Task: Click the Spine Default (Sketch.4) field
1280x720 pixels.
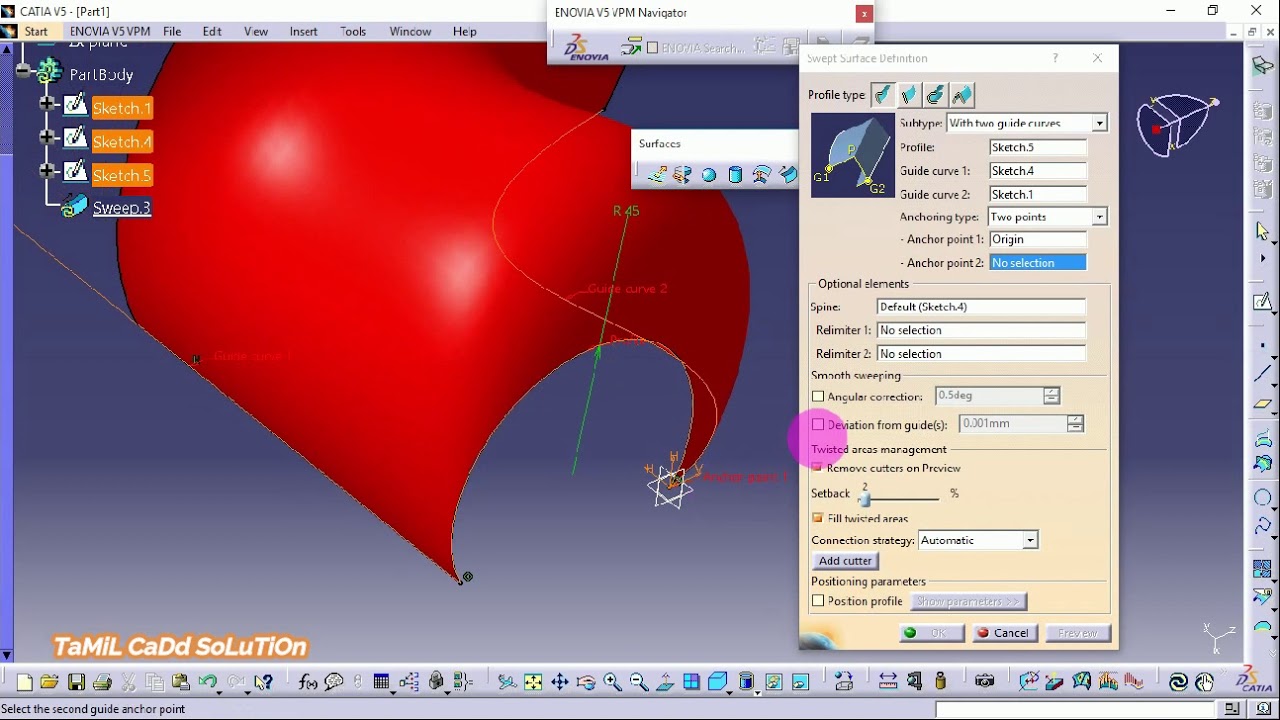Action: 981,307
